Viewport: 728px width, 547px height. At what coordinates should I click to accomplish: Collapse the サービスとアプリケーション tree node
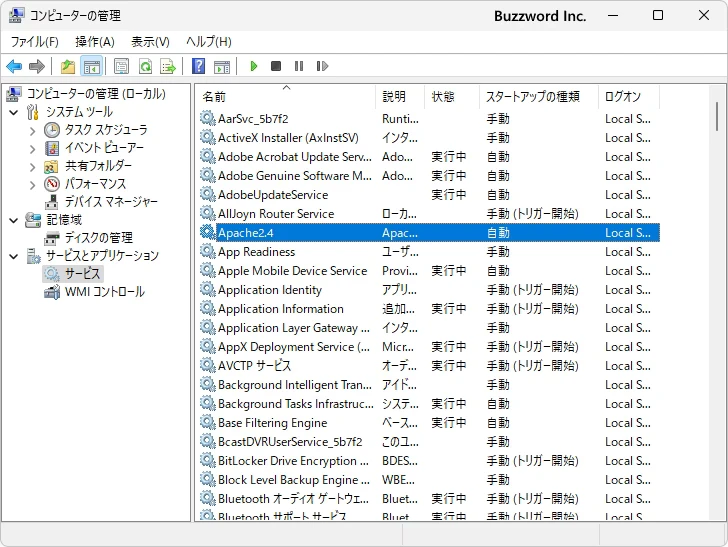tap(14, 256)
